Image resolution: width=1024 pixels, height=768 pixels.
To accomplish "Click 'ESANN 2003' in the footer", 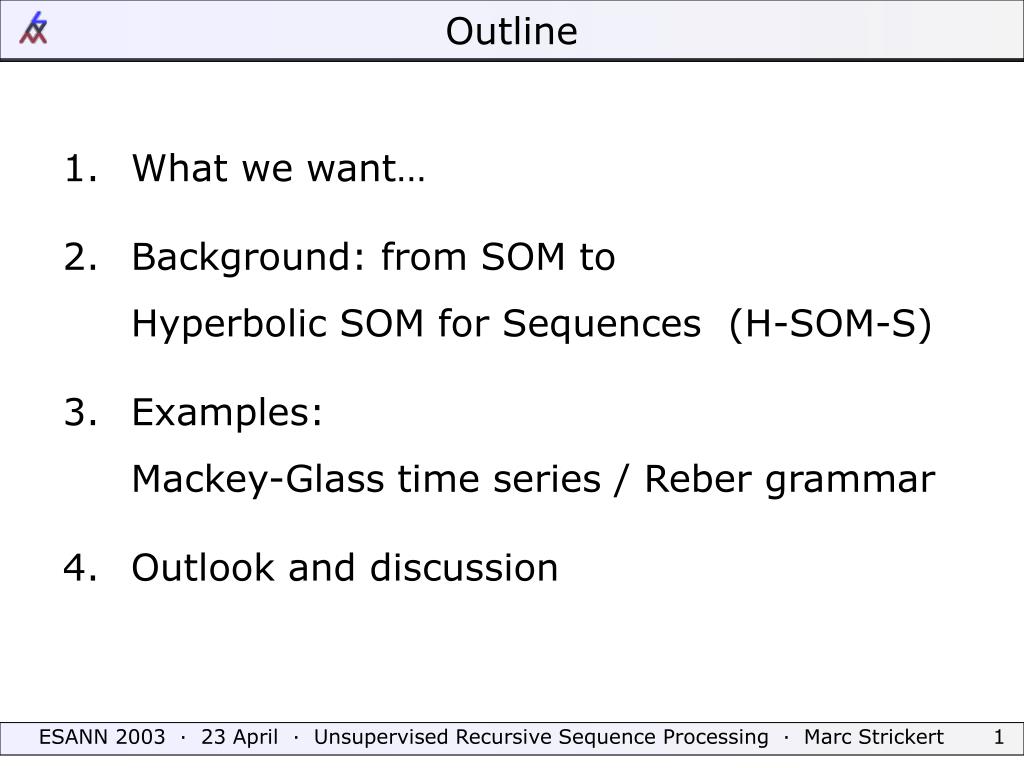I will pos(102,737).
